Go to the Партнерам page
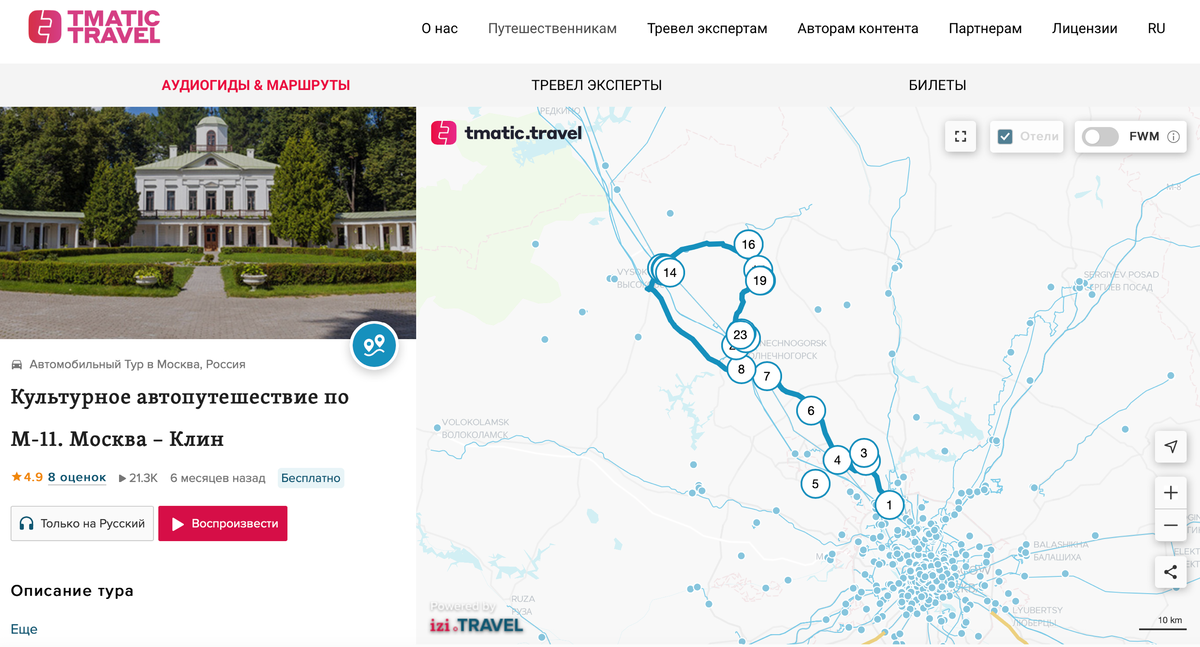The height and width of the screenshot is (647, 1200). pos(985,29)
